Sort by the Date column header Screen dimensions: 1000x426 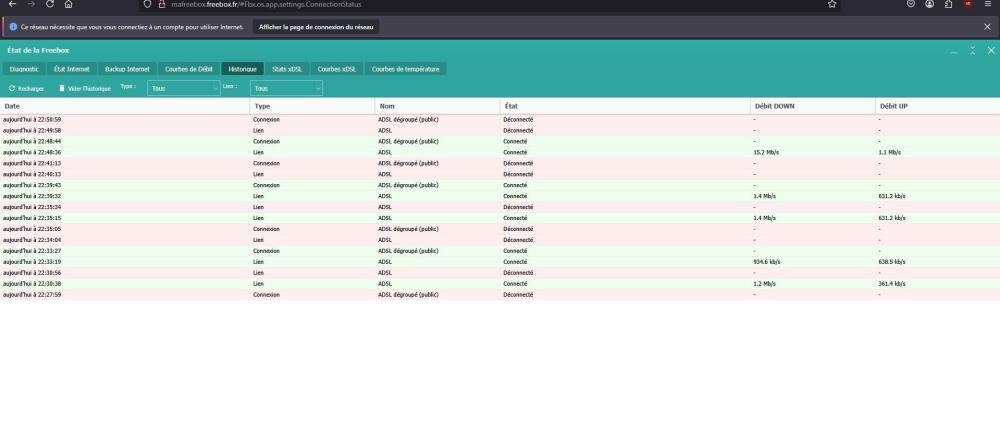(x=125, y=106)
